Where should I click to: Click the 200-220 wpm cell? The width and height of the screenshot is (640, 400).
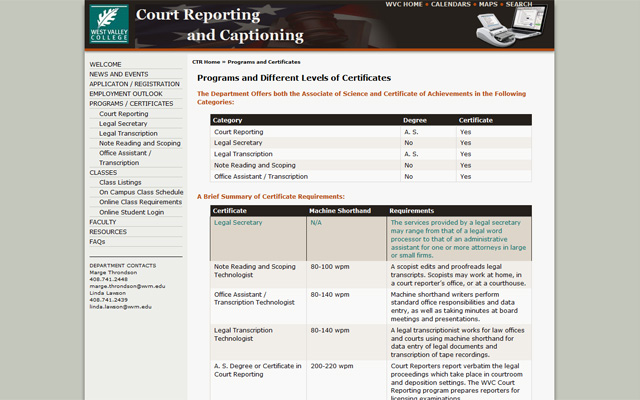point(332,366)
